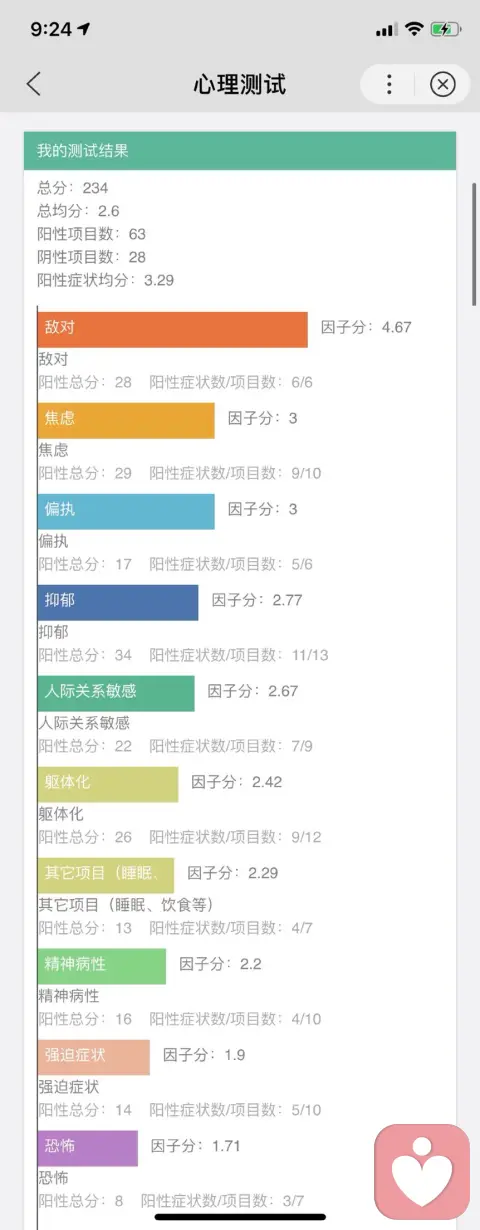Tap the battery icon in status bar

(445, 29)
